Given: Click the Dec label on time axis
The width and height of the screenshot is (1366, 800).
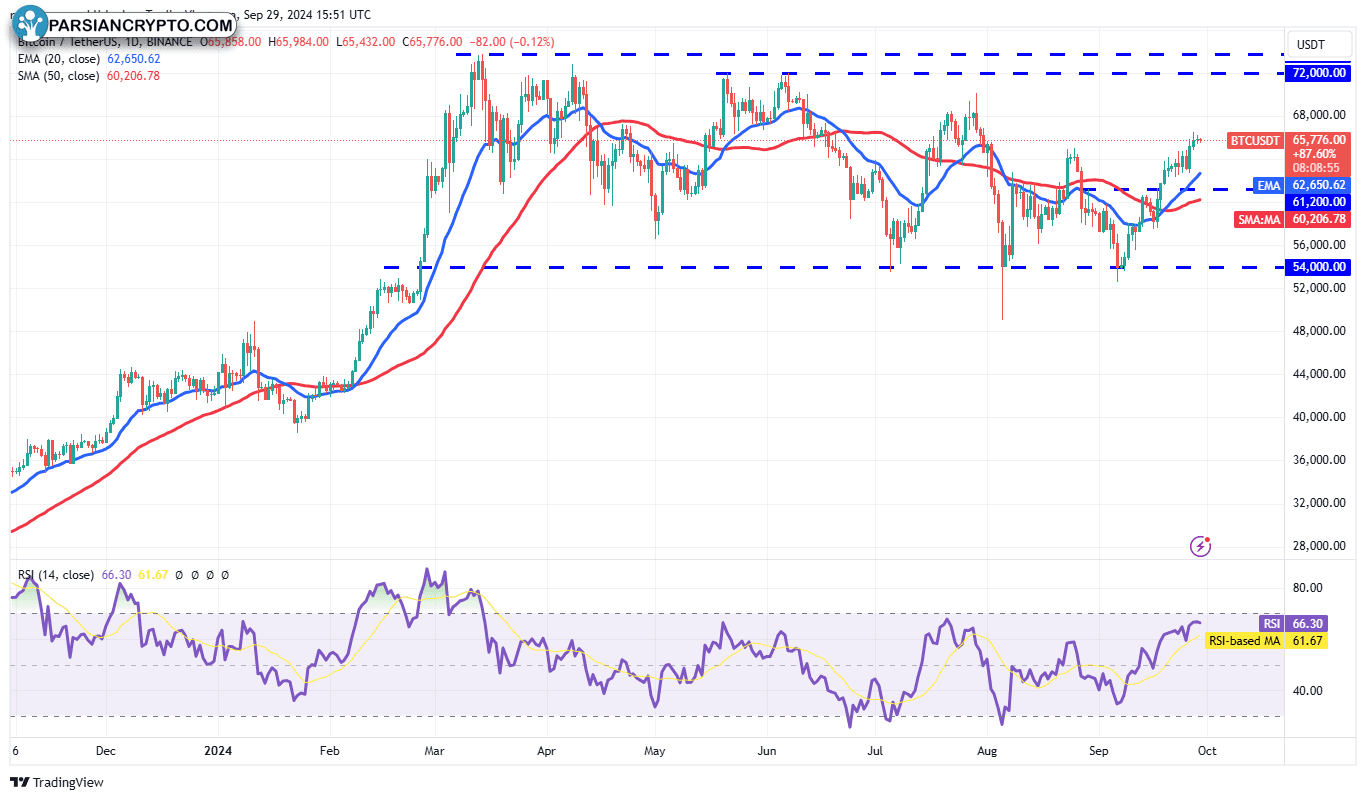Looking at the screenshot, I should point(107,749).
